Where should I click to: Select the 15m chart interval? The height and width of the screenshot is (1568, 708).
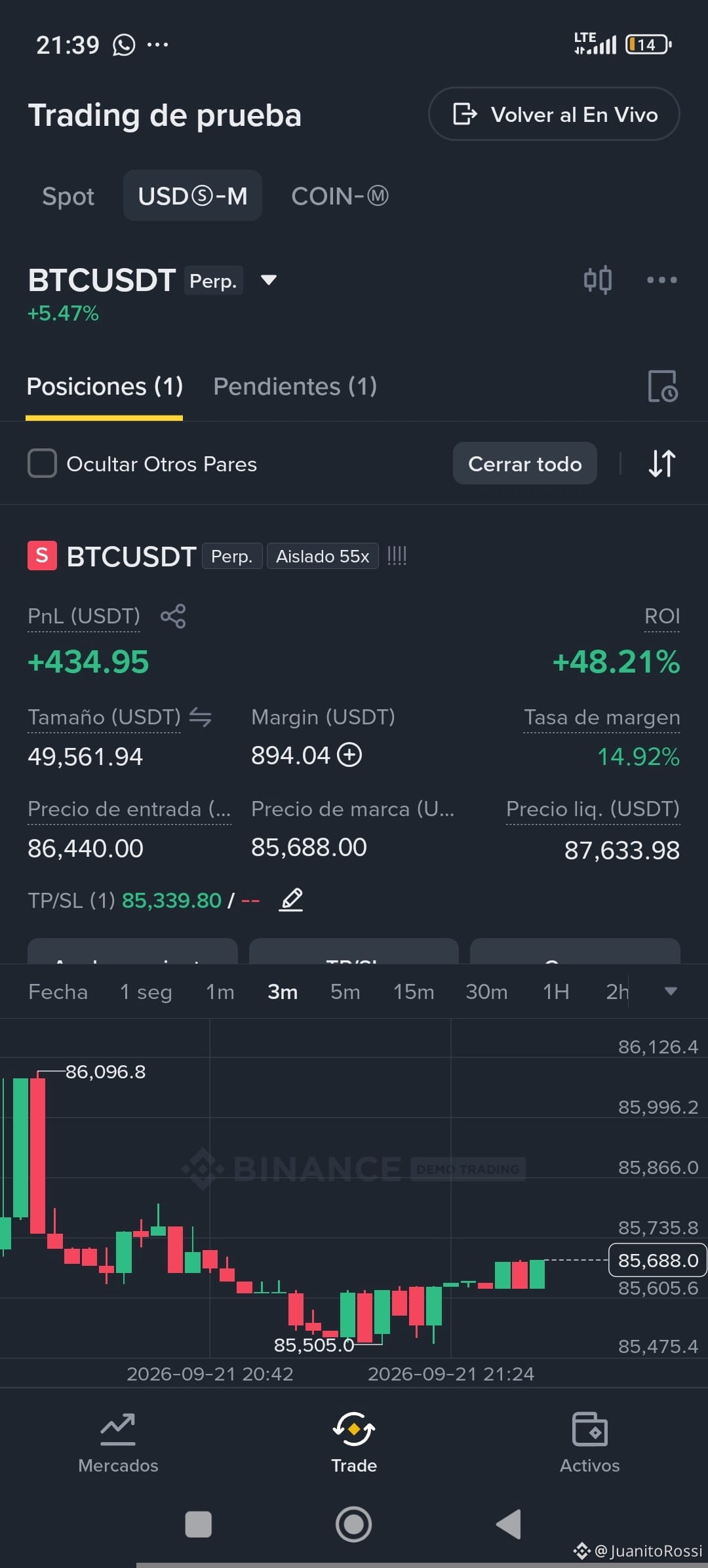414,992
